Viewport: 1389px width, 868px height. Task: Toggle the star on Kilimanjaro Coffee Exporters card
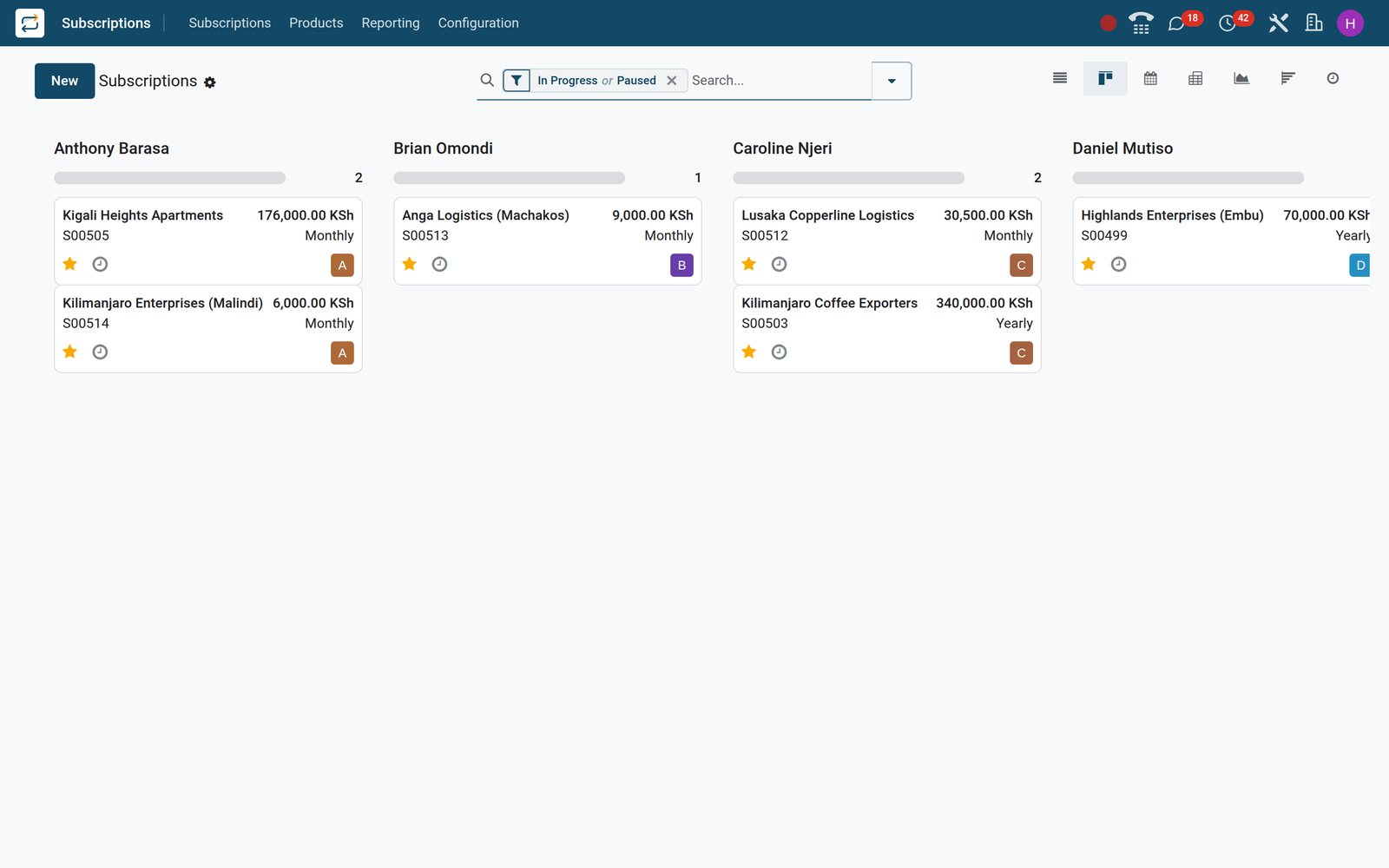click(749, 352)
